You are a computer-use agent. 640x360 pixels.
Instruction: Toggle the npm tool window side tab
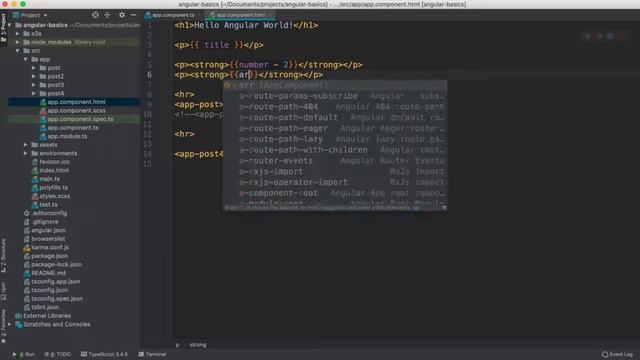[x=3, y=291]
